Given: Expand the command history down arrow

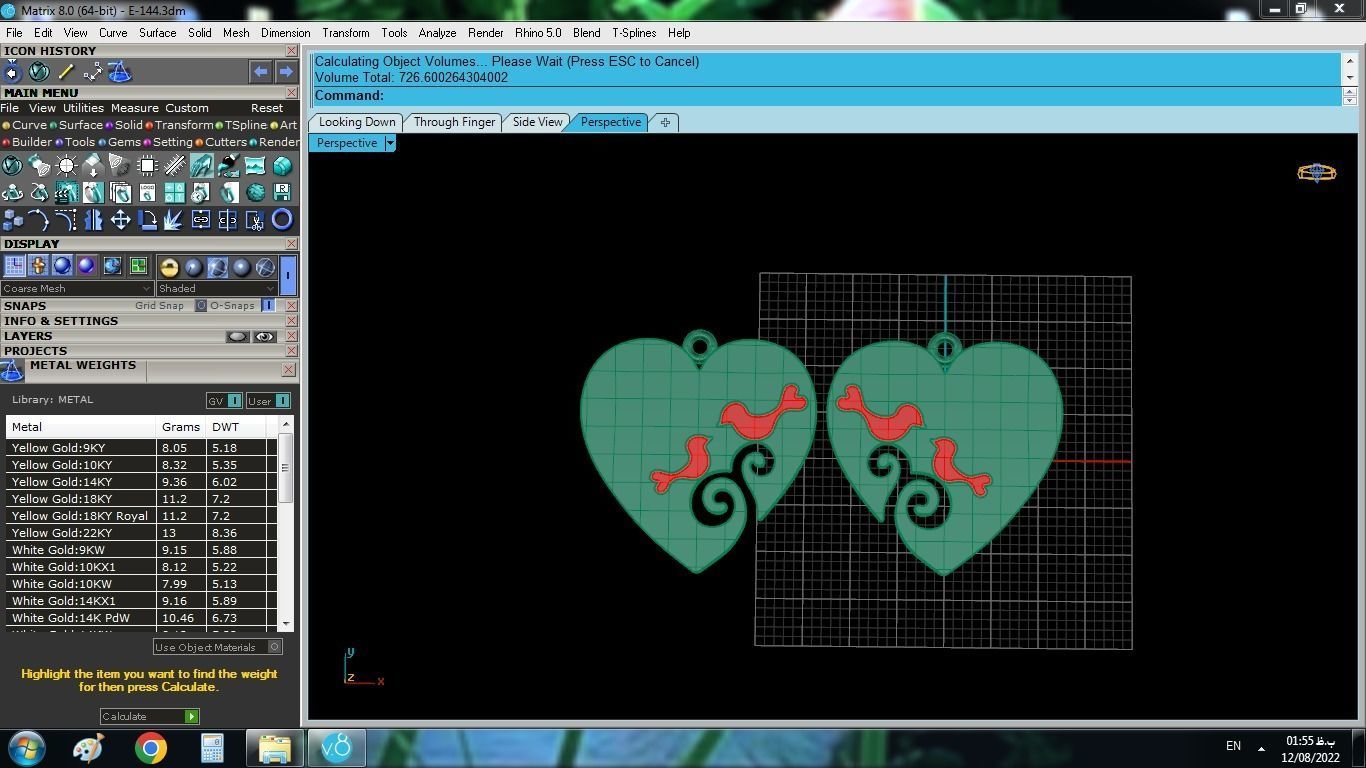Looking at the screenshot, I should 1349,78.
